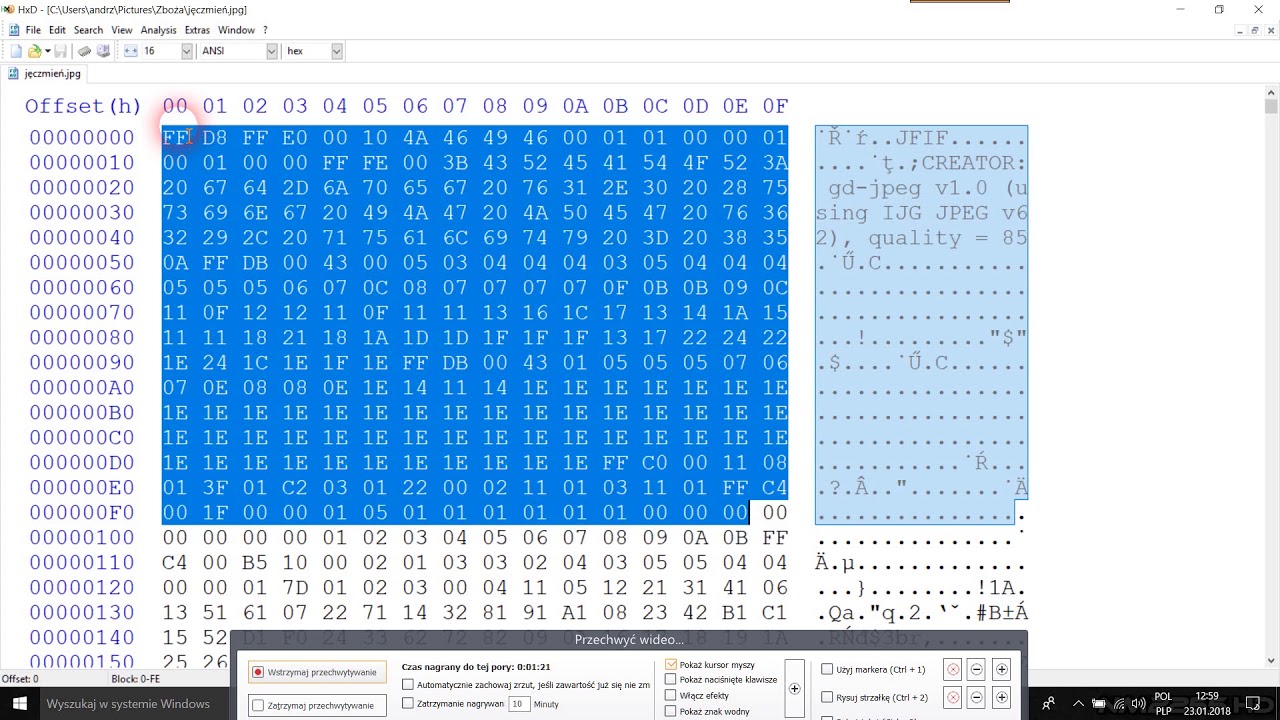
Task: Click the volume speaker tray icon
Action: click(1139, 704)
